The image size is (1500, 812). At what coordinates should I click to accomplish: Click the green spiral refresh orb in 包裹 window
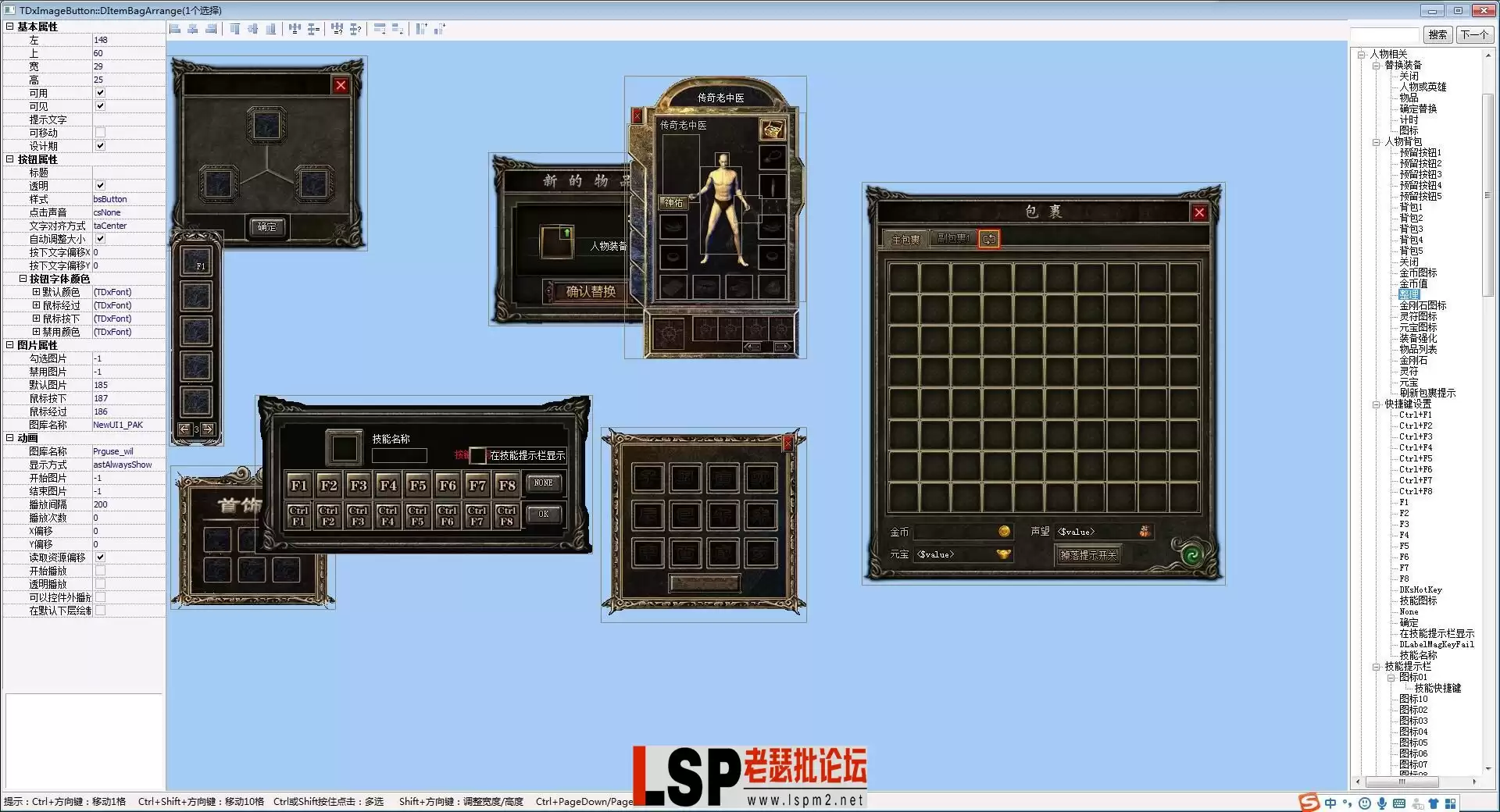tap(1192, 555)
